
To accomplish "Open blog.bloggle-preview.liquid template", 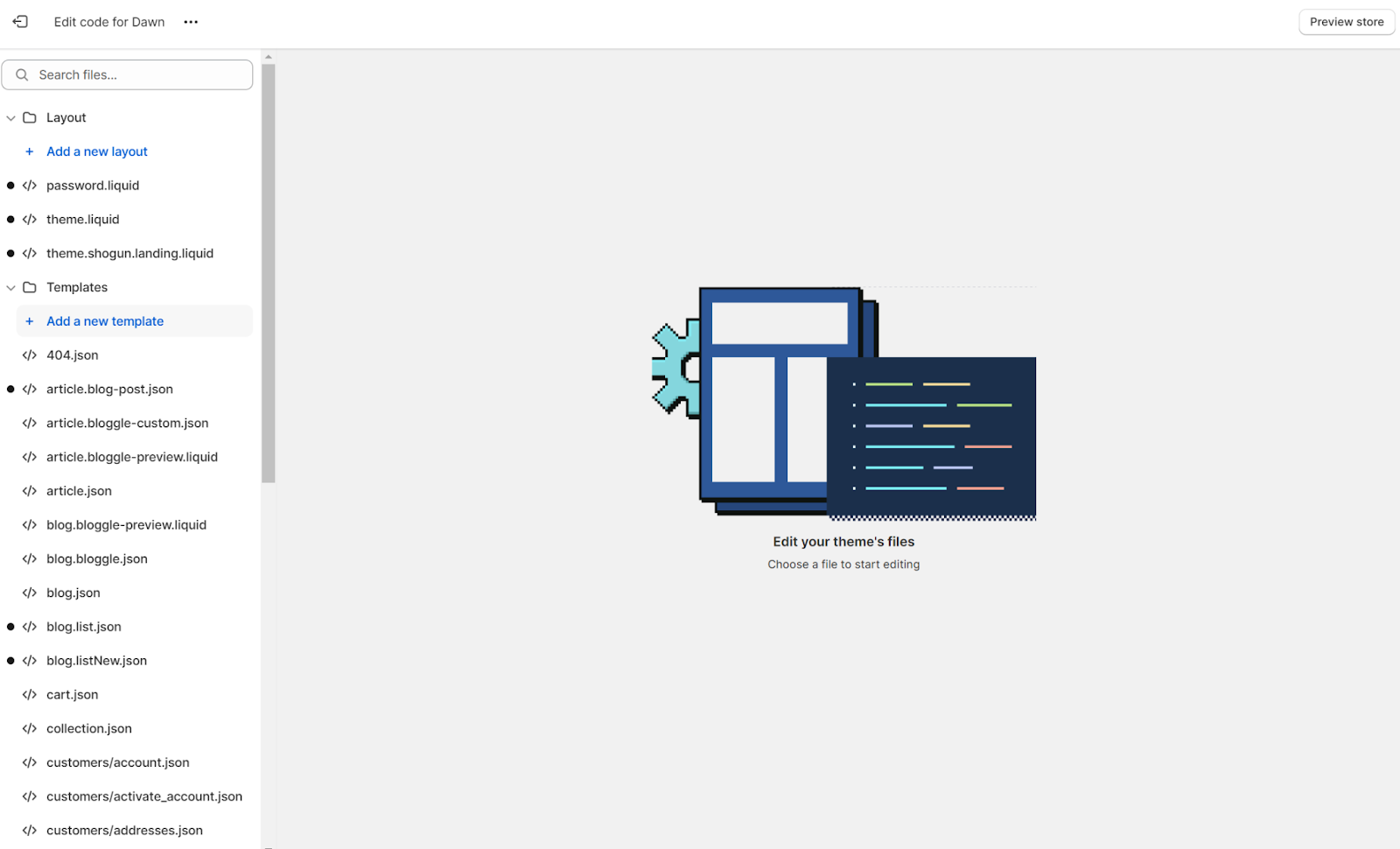I will (126, 525).
